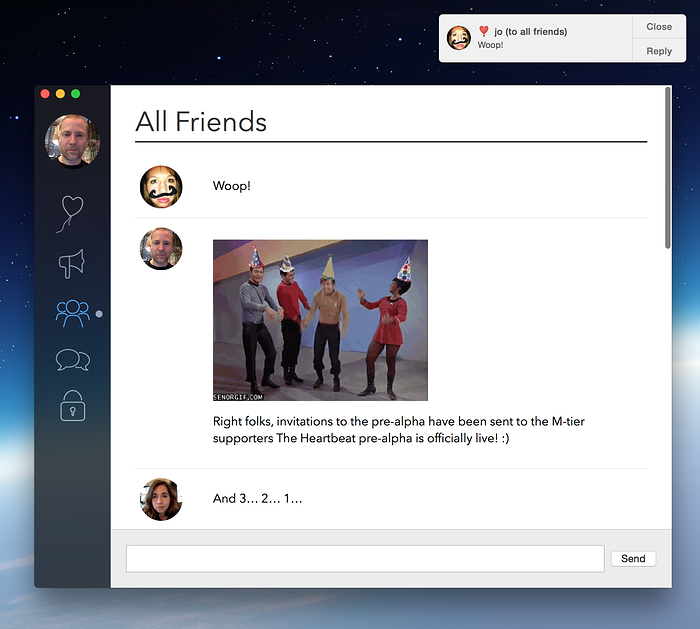Open the chat bubbles conversations icon
700x629 pixels.
tap(73, 360)
